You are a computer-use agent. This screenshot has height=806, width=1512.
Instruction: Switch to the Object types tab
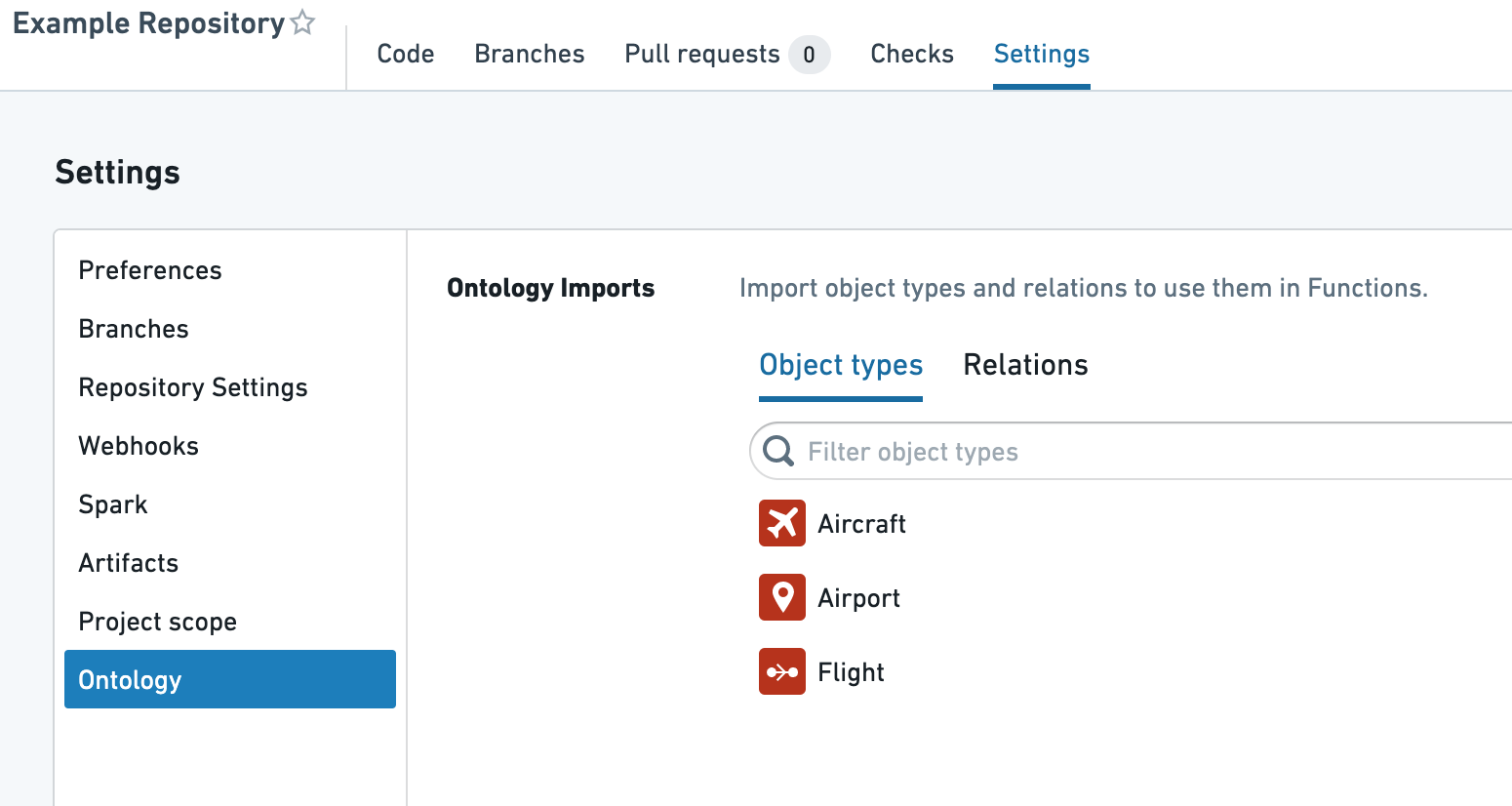(x=841, y=365)
